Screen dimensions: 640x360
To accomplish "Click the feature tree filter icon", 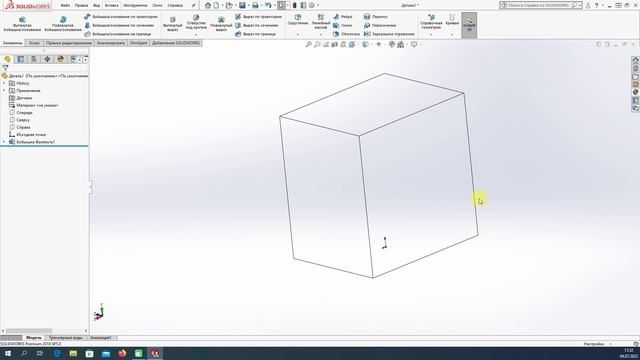I will (5, 68).
